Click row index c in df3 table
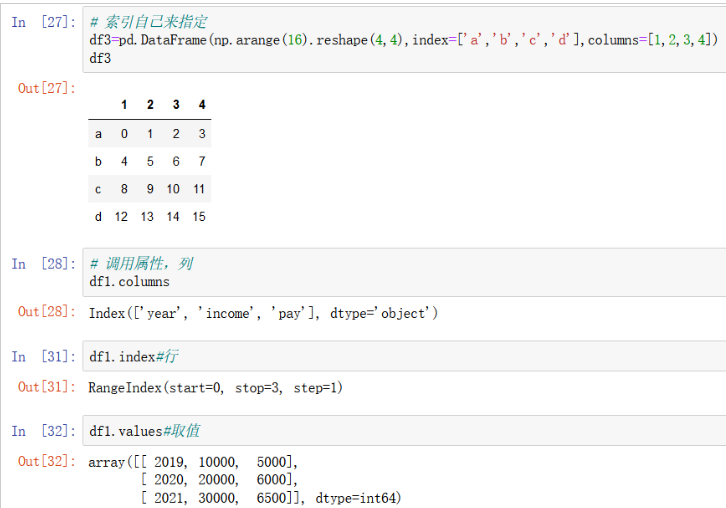 98,189
